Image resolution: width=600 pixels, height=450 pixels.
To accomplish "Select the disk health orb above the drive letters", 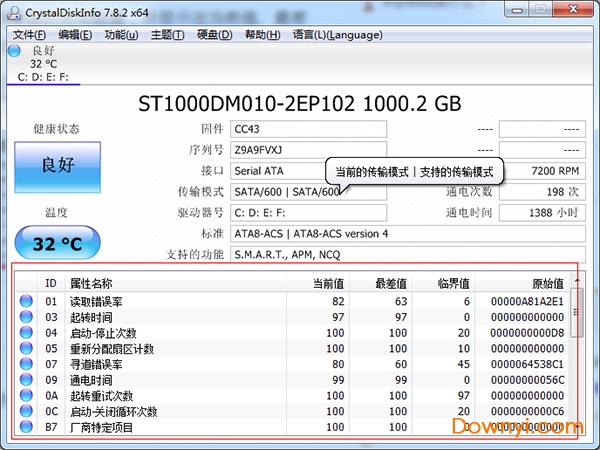I will click(15, 50).
